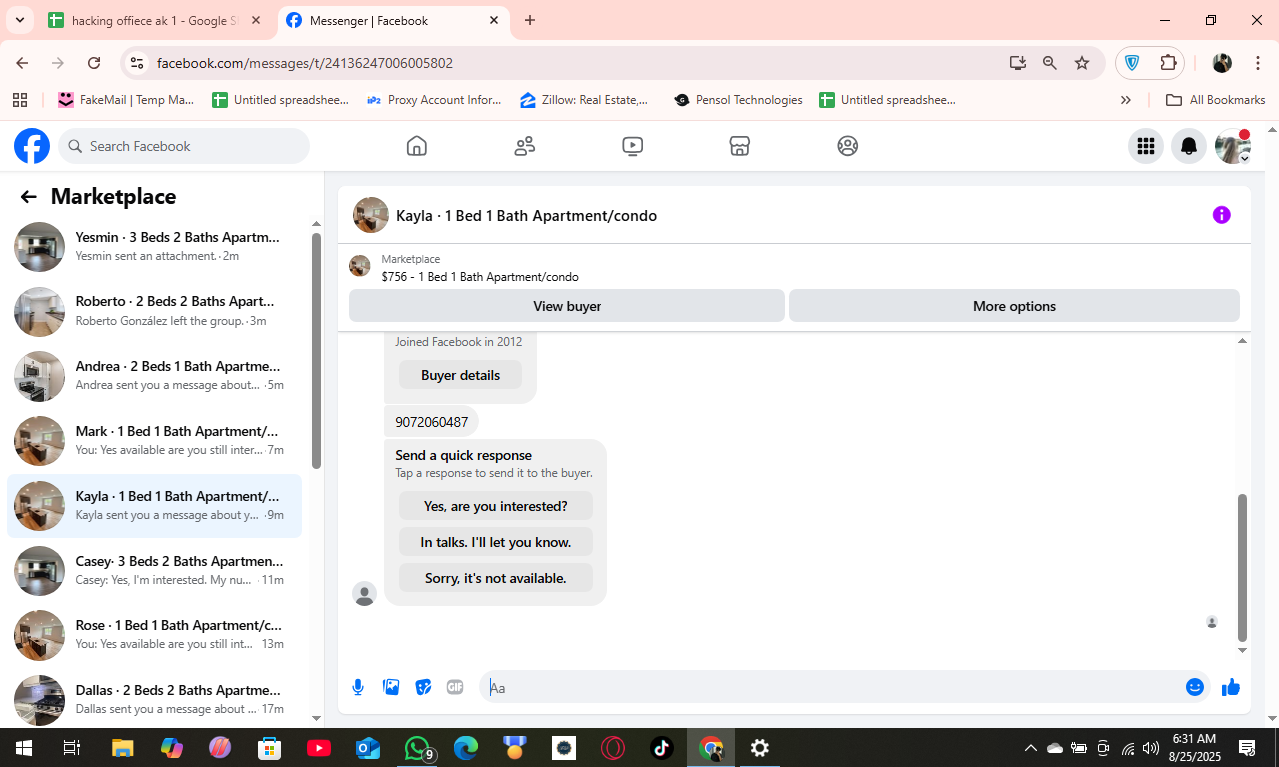Click phone number 9072060487 message

(432, 422)
